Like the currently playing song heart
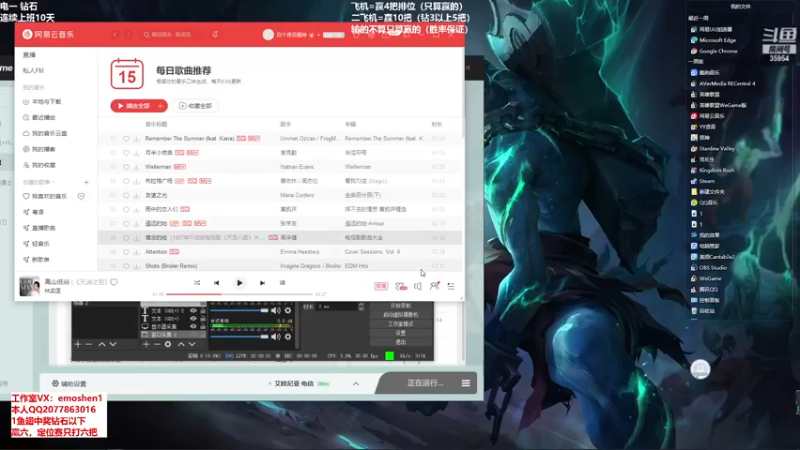 [114, 282]
